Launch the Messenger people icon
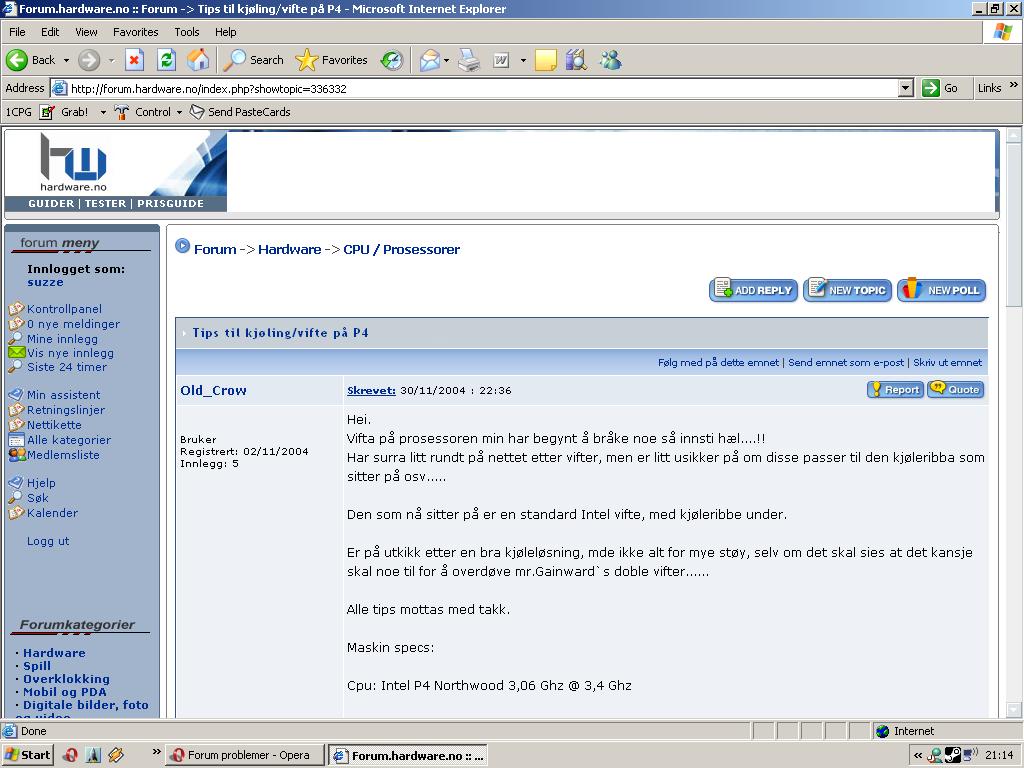Image resolution: width=1024 pixels, height=768 pixels. (611, 60)
